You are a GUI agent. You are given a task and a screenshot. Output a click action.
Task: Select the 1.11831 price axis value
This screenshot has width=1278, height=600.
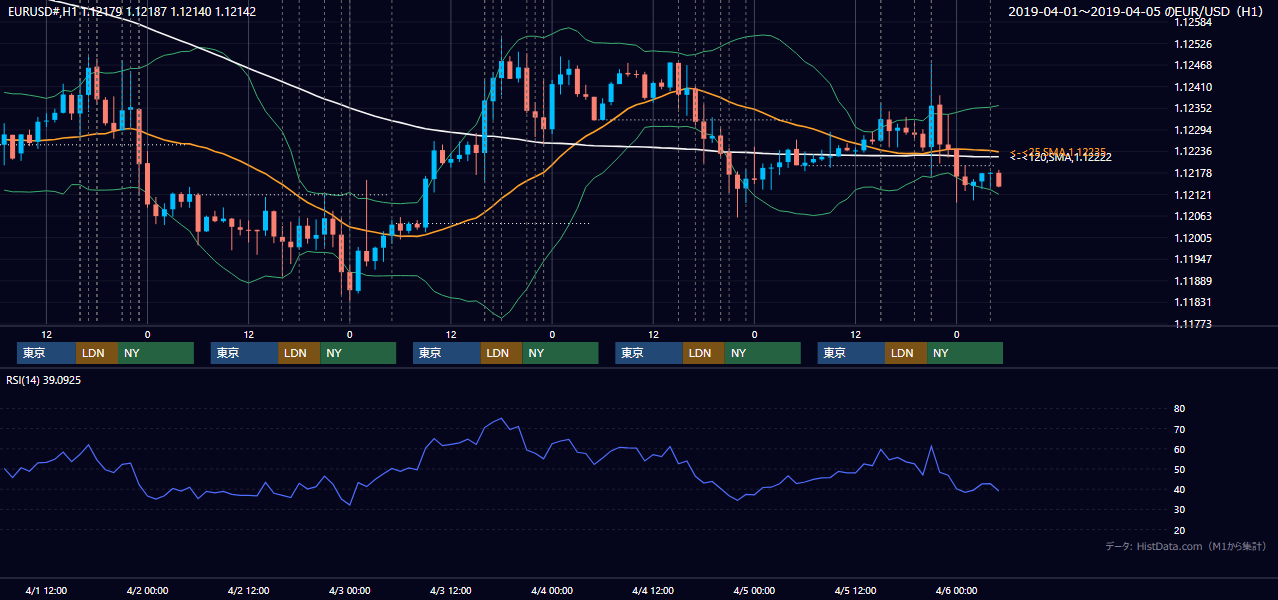click(x=1193, y=302)
